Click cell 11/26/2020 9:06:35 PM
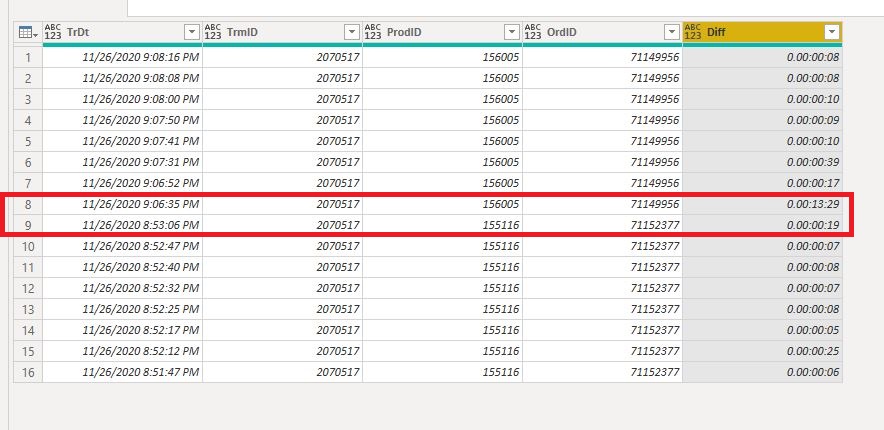 point(122,205)
